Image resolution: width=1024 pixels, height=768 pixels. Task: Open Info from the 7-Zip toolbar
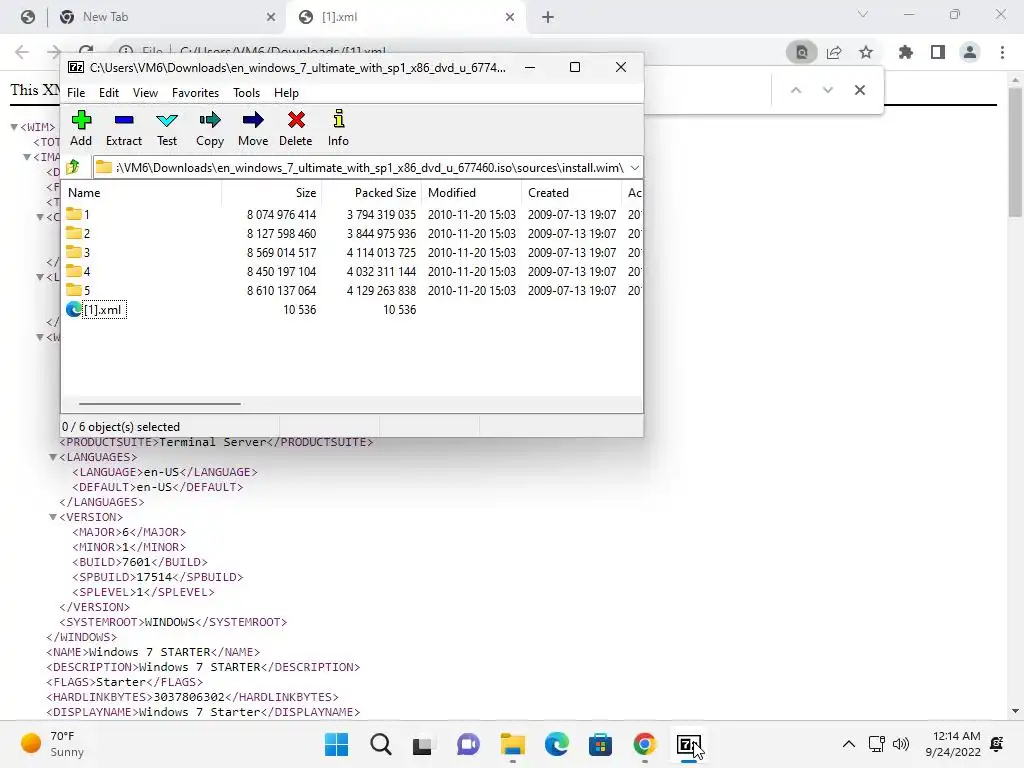click(x=338, y=128)
